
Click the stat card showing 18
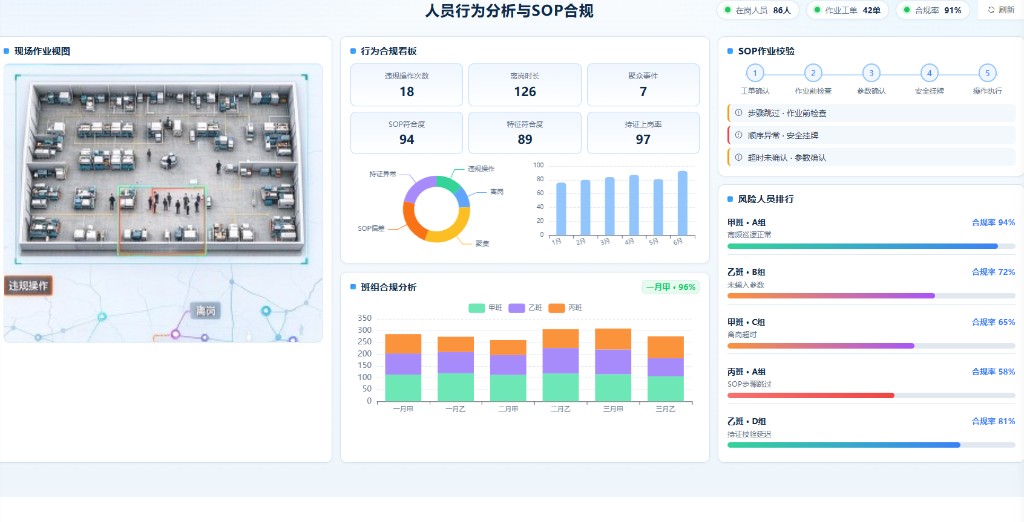pos(406,85)
